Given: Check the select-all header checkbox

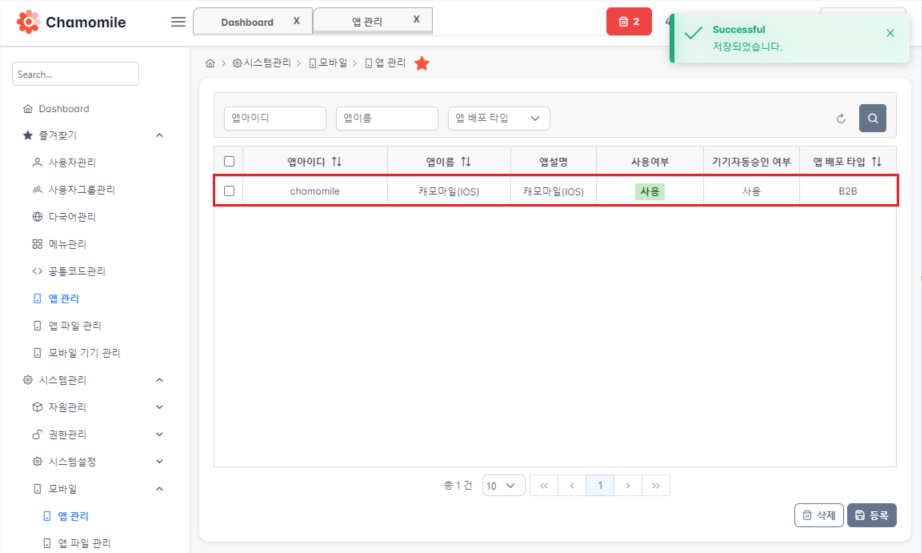Looking at the screenshot, I should pos(229,161).
